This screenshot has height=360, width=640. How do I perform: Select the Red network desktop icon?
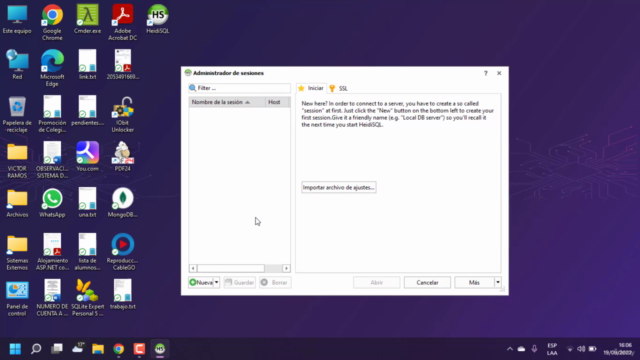point(17,64)
